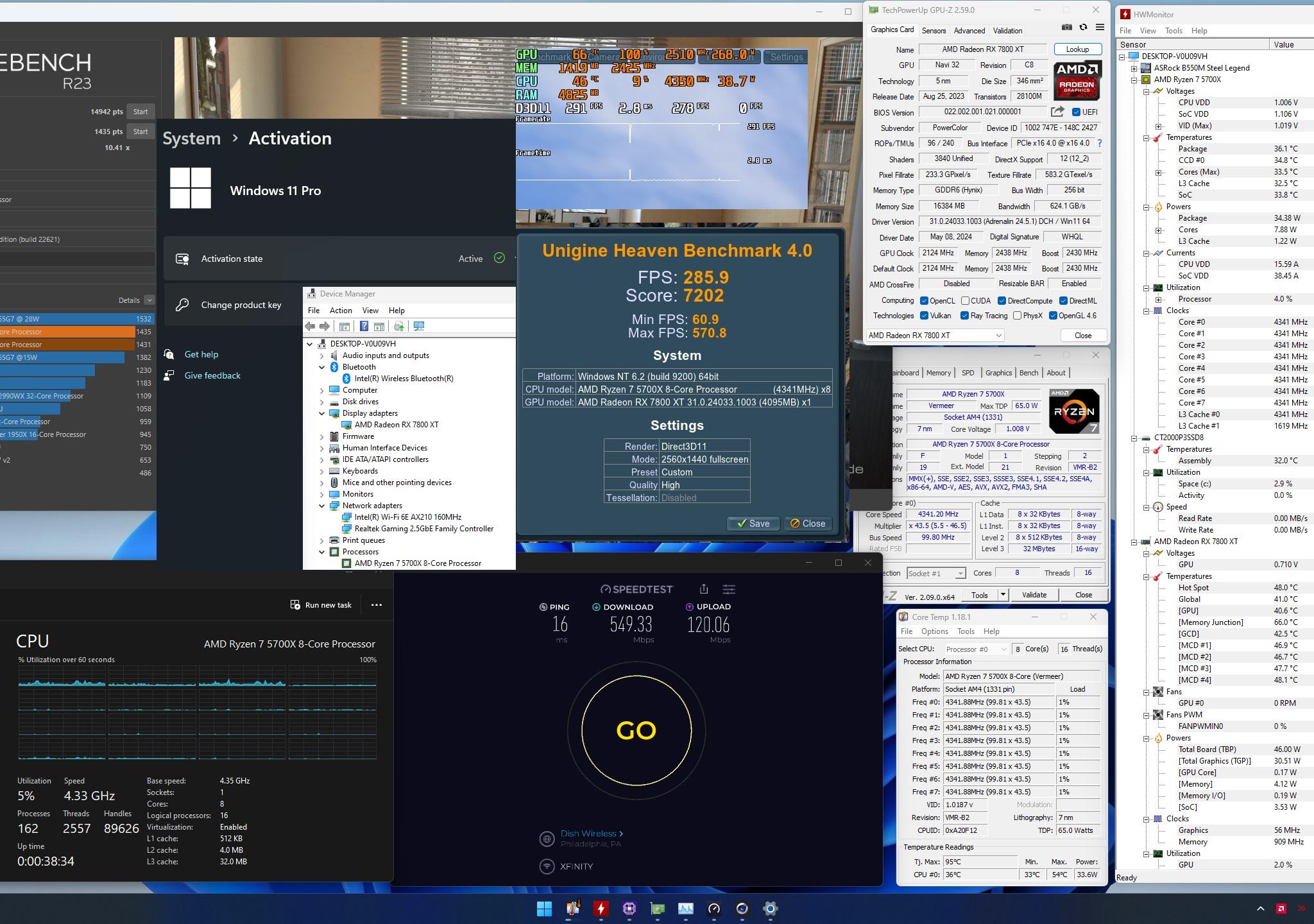Screen dimensions: 1314x924
Task: Collapse the Network adapters node
Action: pos(322,506)
